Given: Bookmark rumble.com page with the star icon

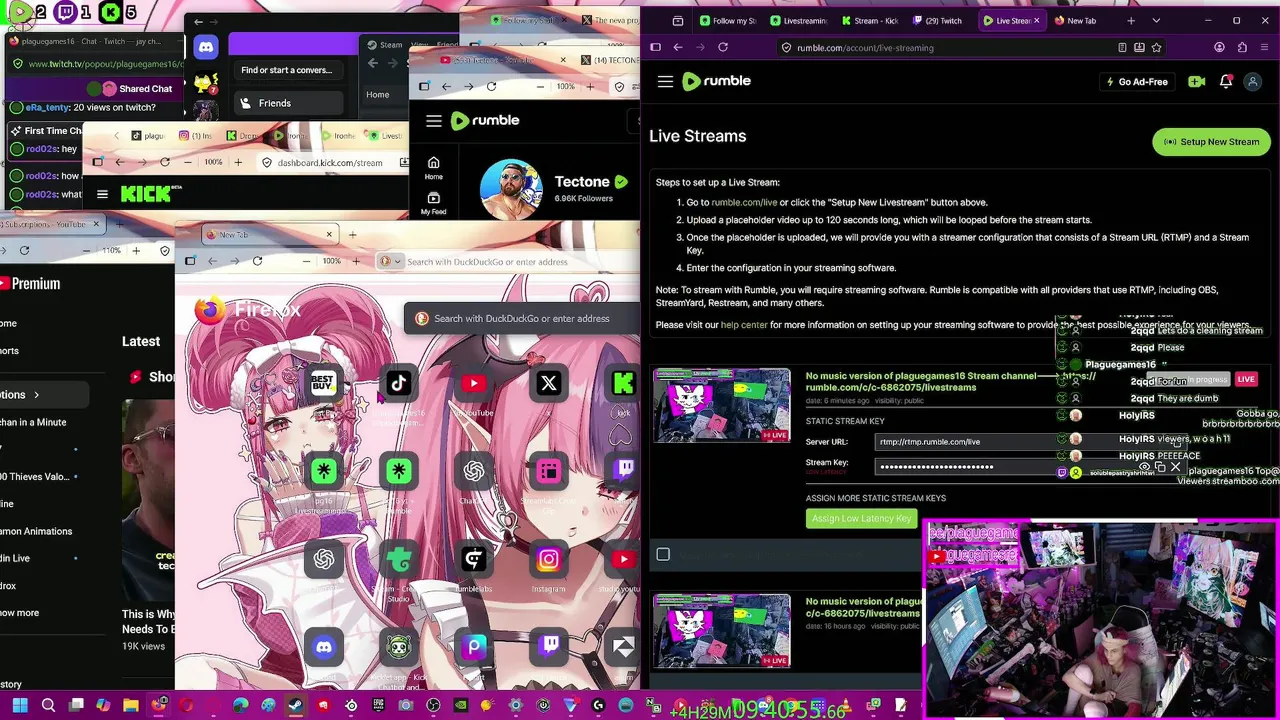Looking at the screenshot, I should [x=1156, y=47].
